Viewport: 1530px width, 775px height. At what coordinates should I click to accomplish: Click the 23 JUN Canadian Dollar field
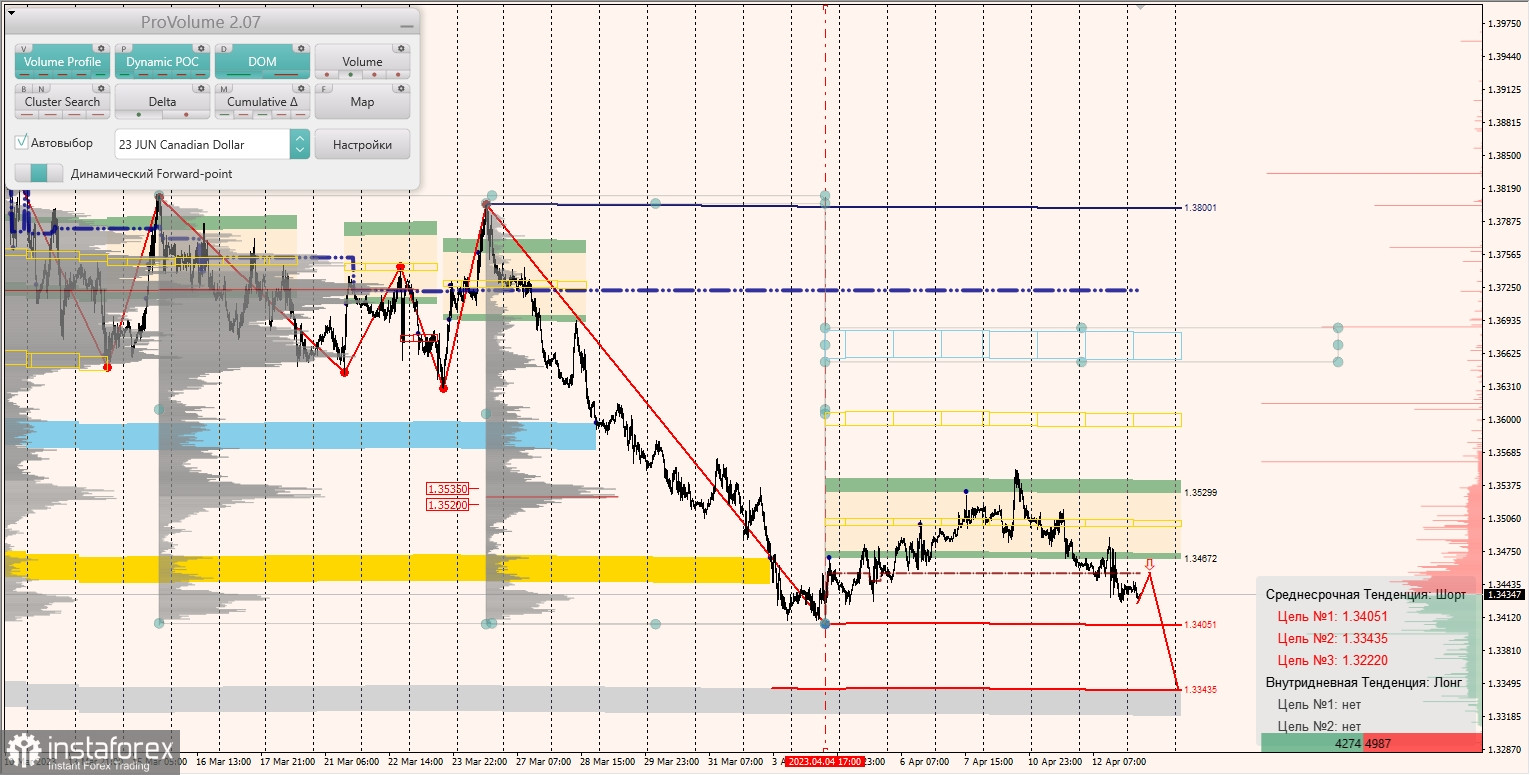(x=202, y=144)
